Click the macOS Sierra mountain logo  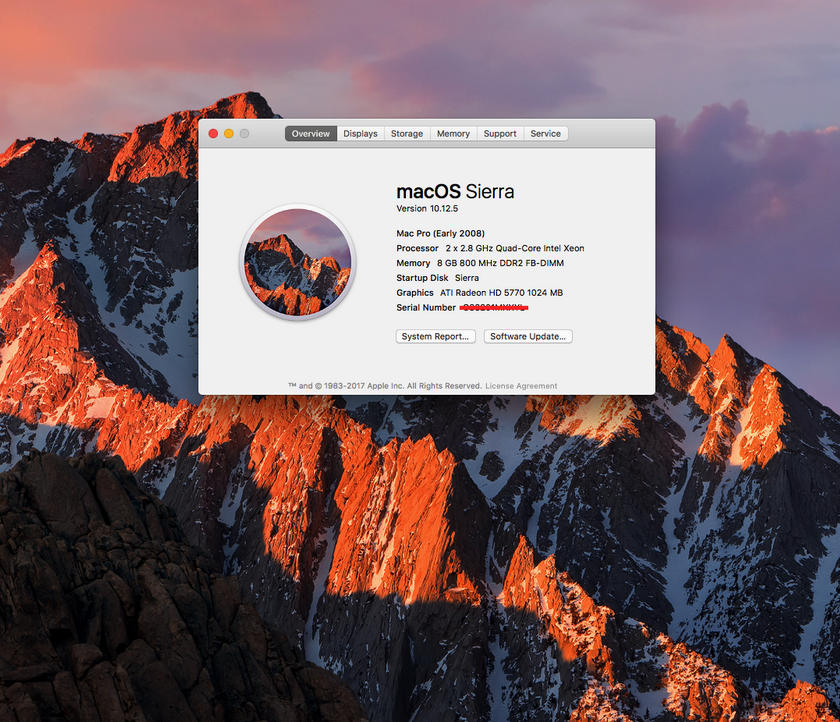point(298,262)
